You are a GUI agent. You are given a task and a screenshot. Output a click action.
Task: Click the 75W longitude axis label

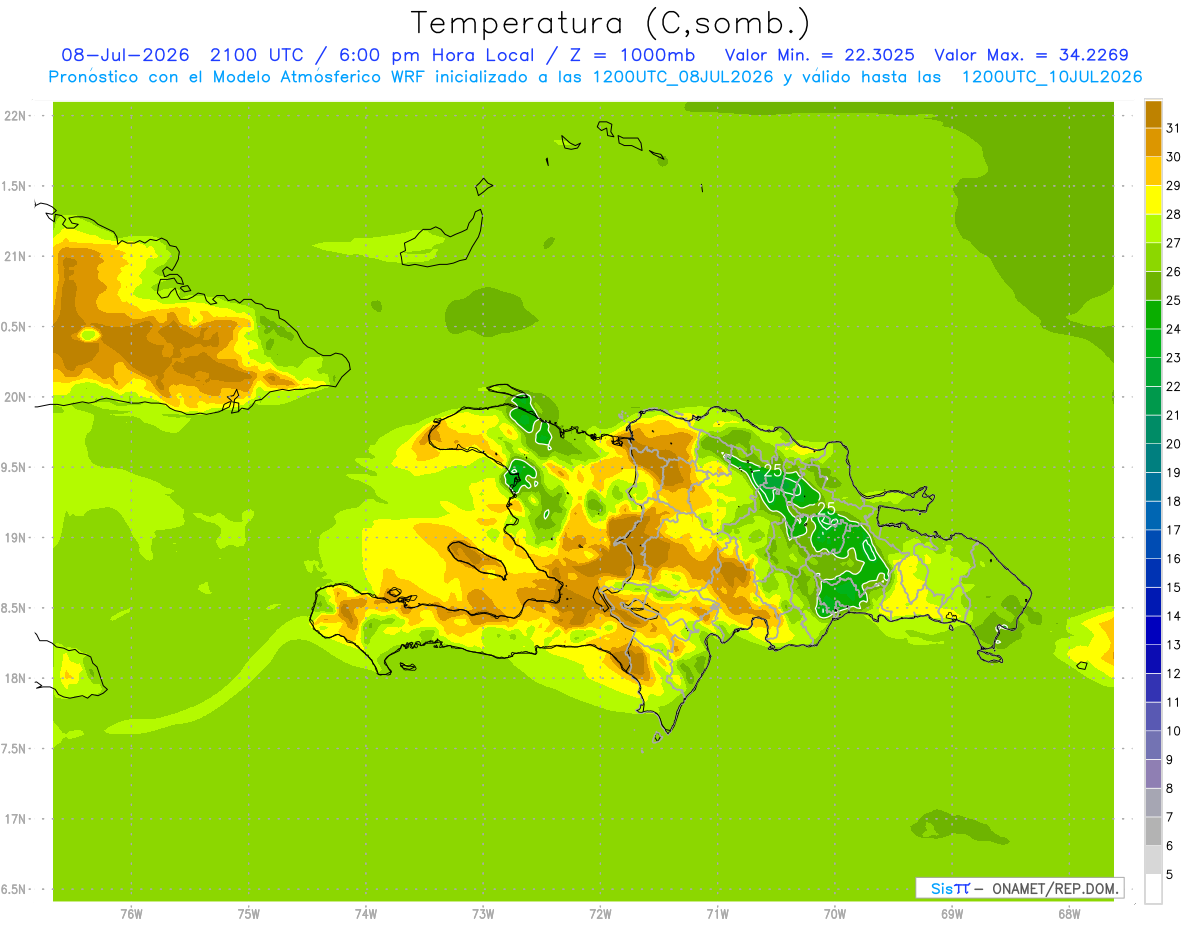(x=249, y=914)
